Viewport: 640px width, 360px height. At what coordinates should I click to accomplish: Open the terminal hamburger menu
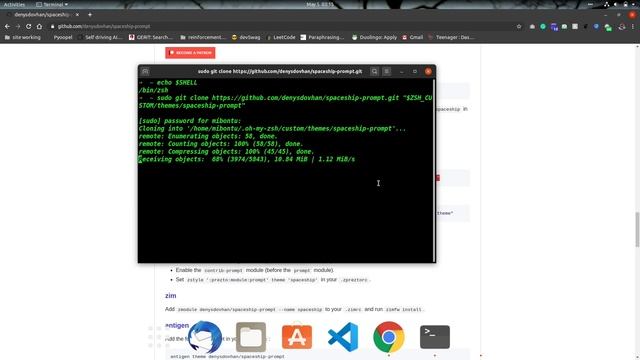click(387, 71)
